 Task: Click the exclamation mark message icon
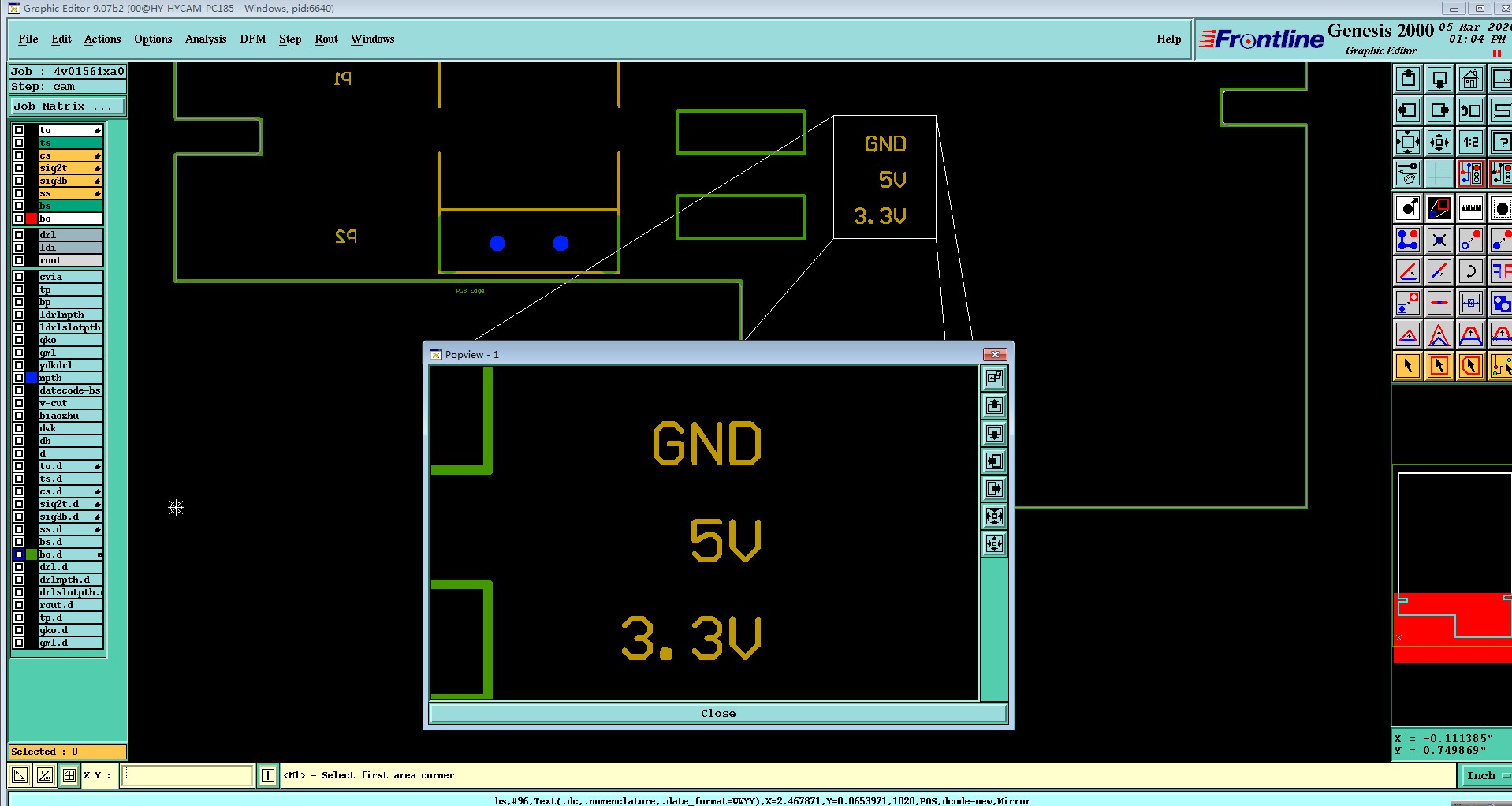[268, 775]
